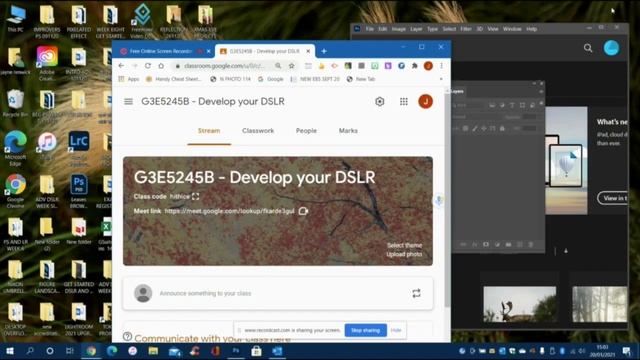The width and height of the screenshot is (640, 360).
Task: Open Photoshop Window menu
Action: (x=512, y=29)
